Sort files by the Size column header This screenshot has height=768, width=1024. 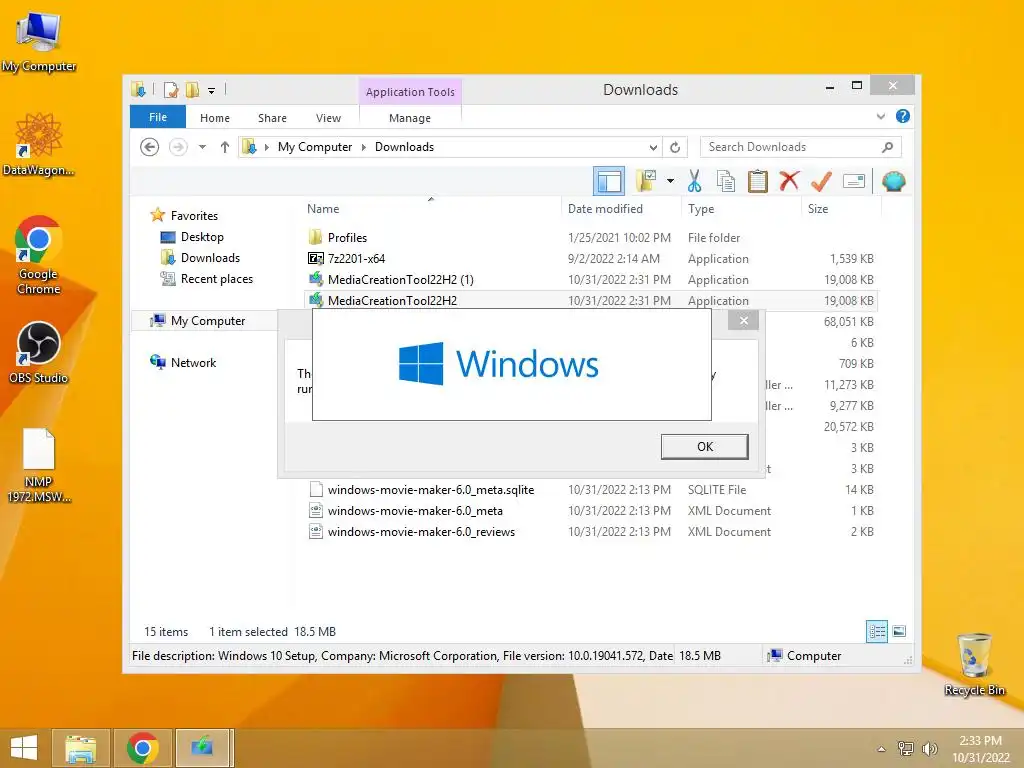pos(841,208)
